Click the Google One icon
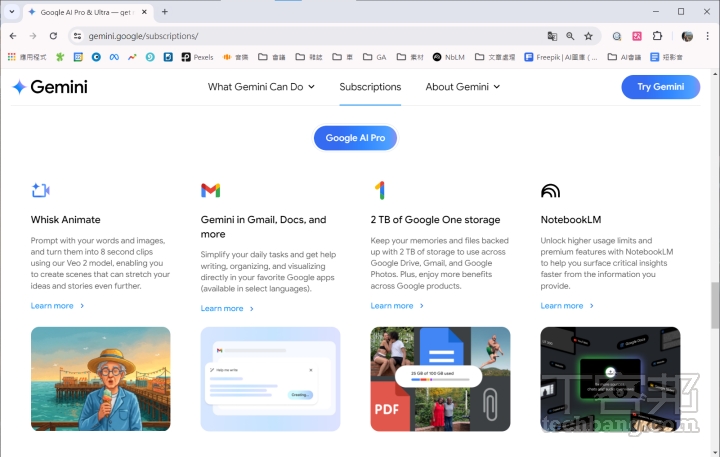The height and width of the screenshot is (457, 720). pos(380,190)
